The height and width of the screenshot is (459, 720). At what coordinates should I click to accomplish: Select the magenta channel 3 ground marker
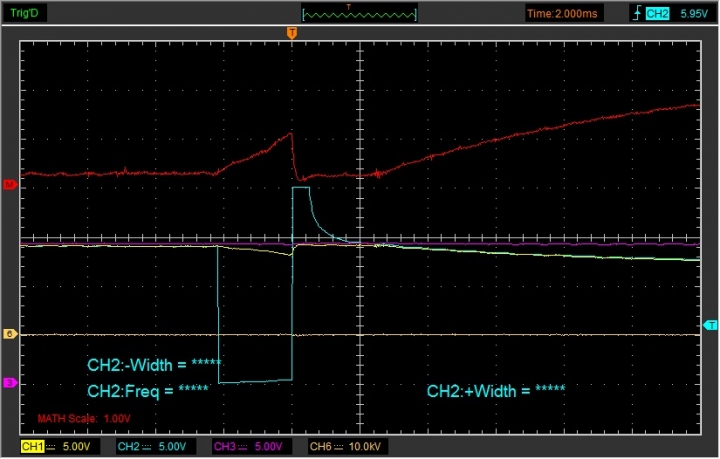point(10,382)
